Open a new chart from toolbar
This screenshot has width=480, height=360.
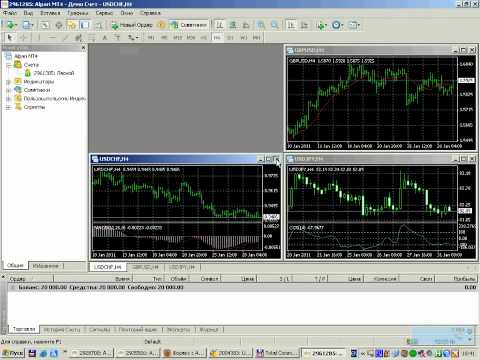coord(12,25)
